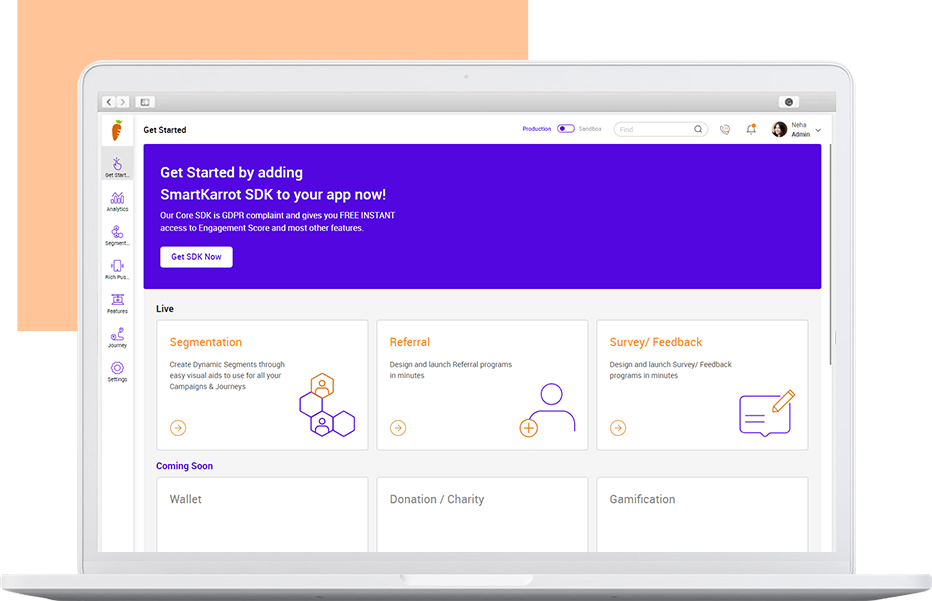Click the Segmentation card title
The width and height of the screenshot is (932, 601).
[x=206, y=342]
